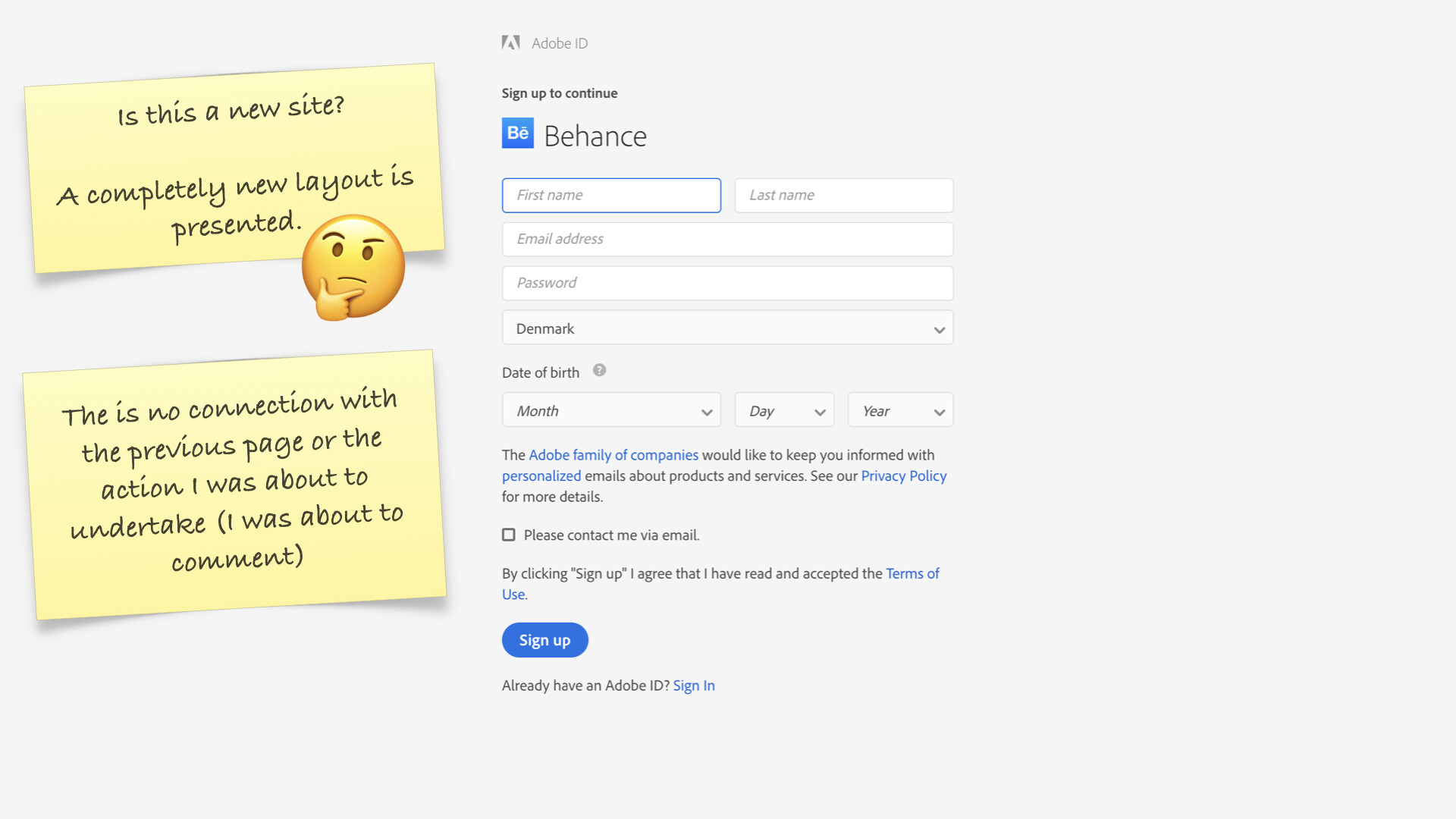Follow the Sign In link

coord(693,686)
